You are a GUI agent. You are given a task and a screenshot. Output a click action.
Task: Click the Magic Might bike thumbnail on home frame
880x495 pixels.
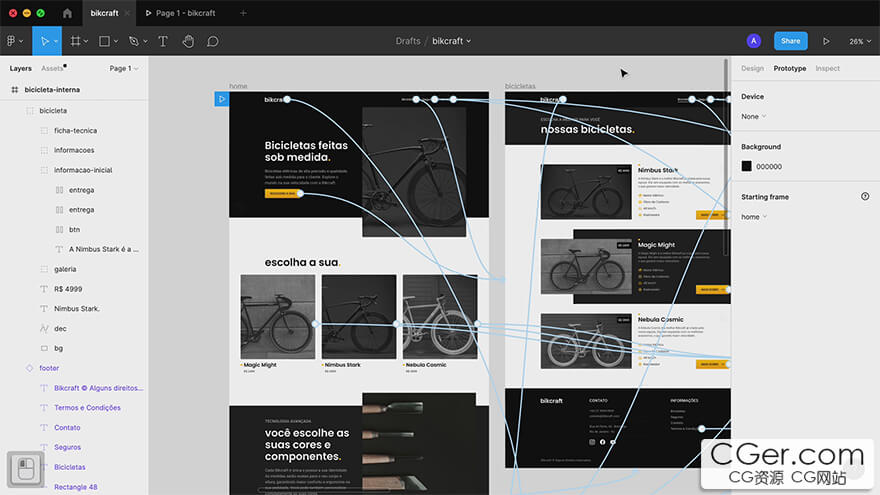[278, 317]
